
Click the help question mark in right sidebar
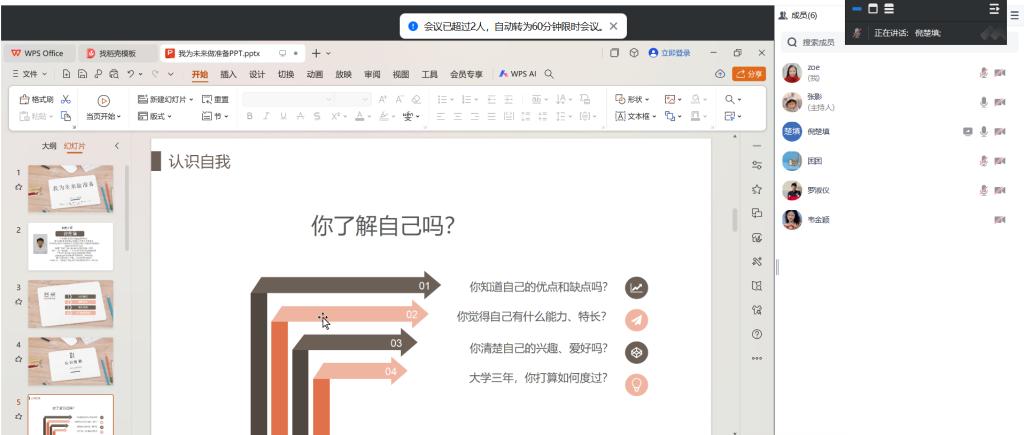coord(757,334)
